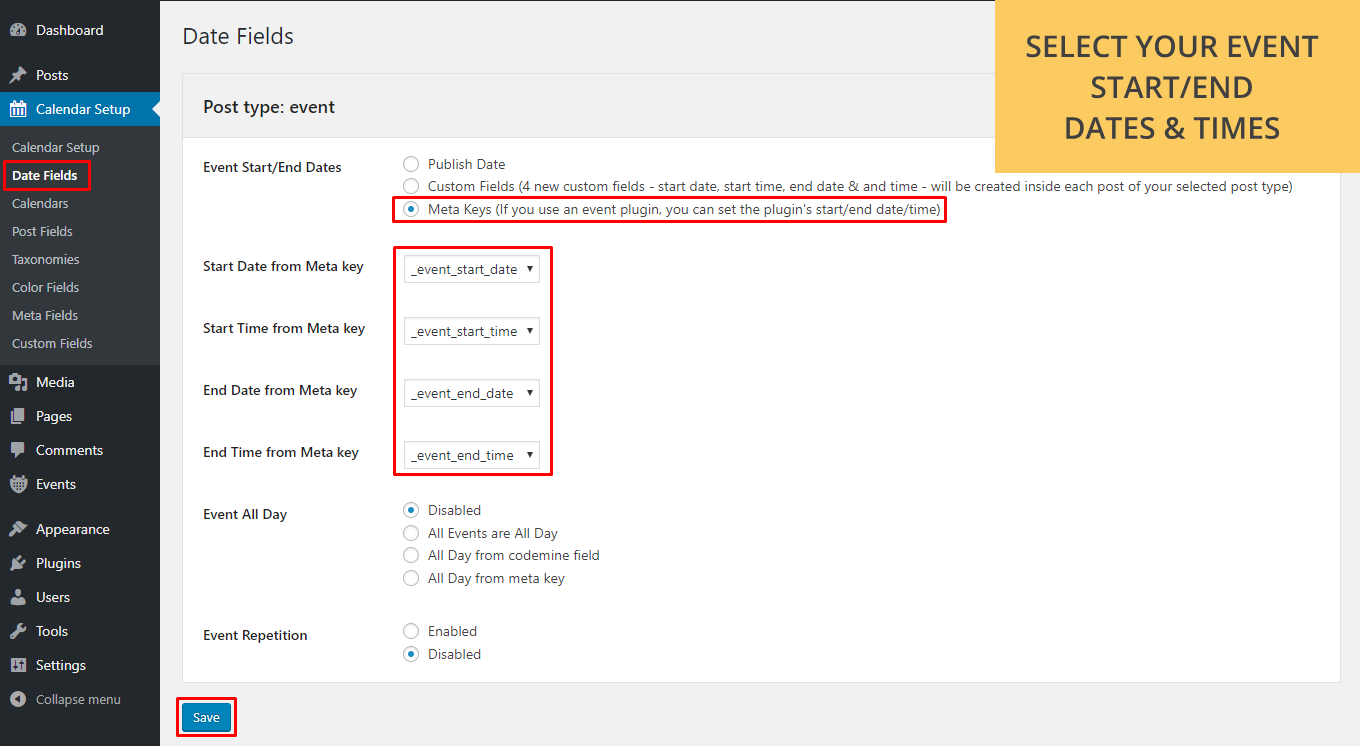The width and height of the screenshot is (1360, 746).
Task: Click the Posts pushpin icon
Action: click(18, 76)
